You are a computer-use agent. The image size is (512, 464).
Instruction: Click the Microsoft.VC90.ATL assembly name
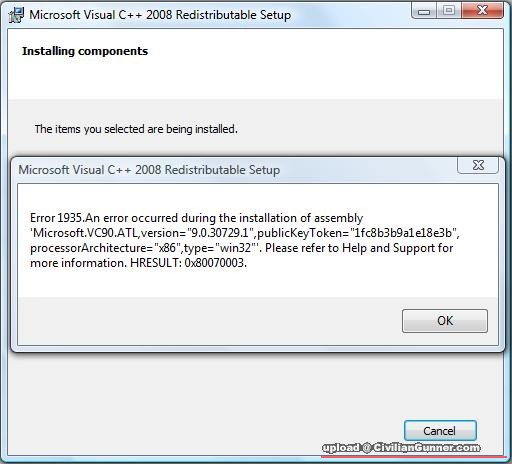[85, 233]
